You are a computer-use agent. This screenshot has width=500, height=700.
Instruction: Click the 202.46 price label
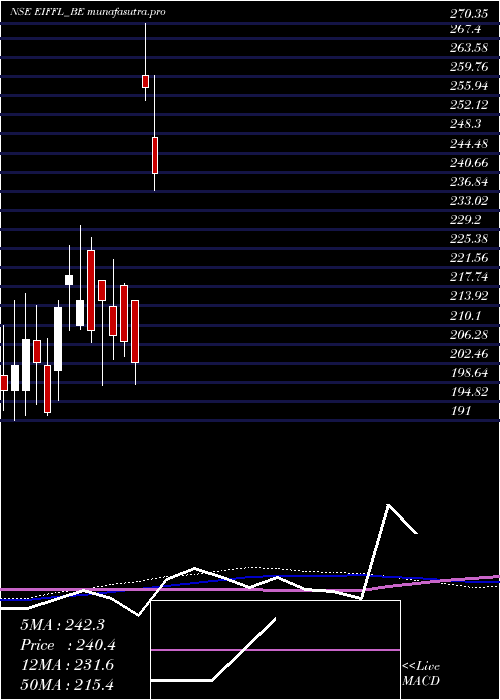(x=468, y=354)
